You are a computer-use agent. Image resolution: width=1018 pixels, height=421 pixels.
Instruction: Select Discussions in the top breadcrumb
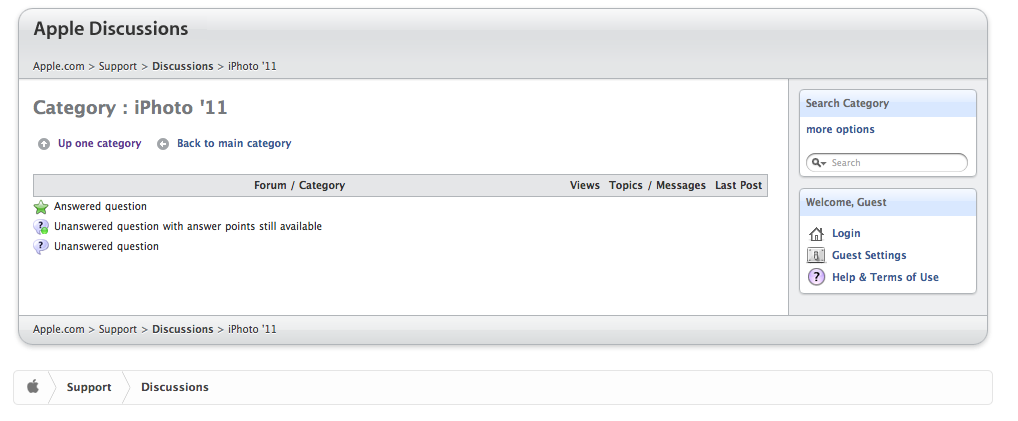click(x=182, y=66)
